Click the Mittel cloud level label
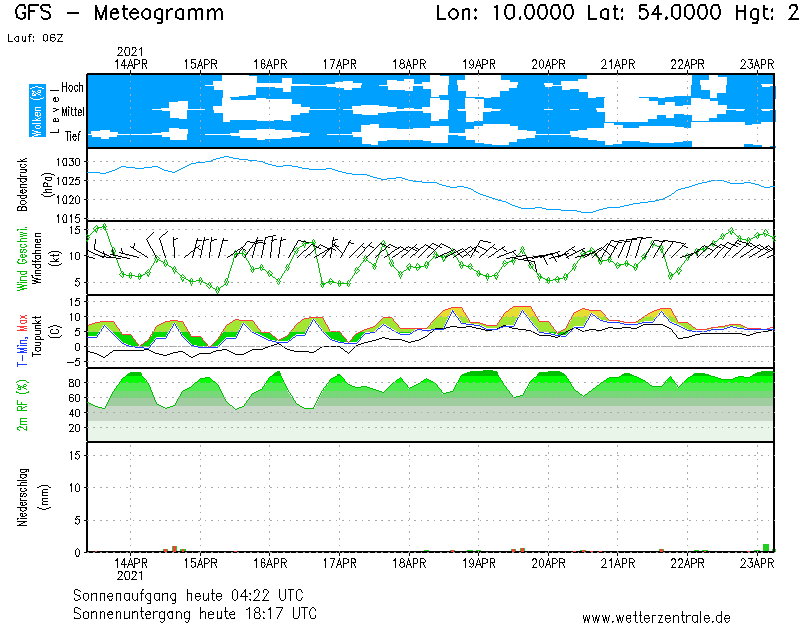The height and width of the screenshot is (625, 800). coord(71,112)
